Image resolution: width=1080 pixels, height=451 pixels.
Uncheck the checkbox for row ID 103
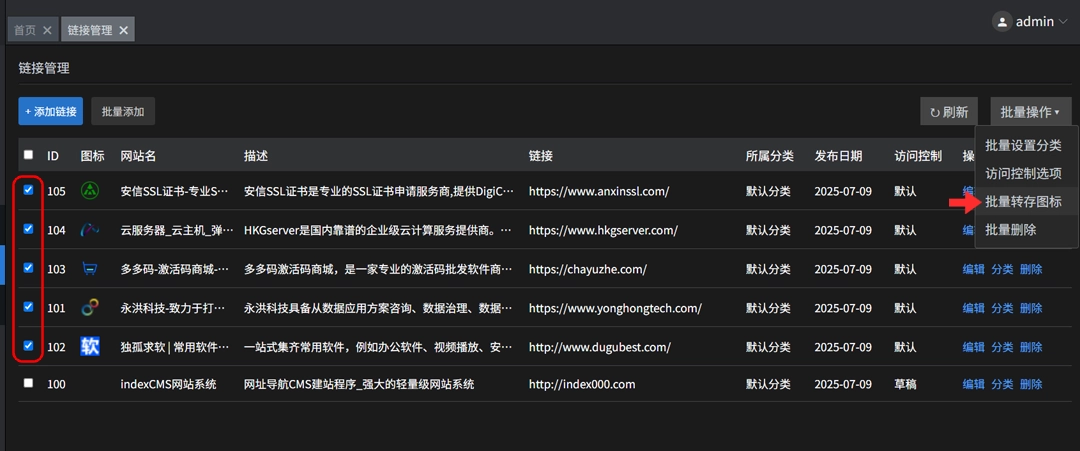28,268
